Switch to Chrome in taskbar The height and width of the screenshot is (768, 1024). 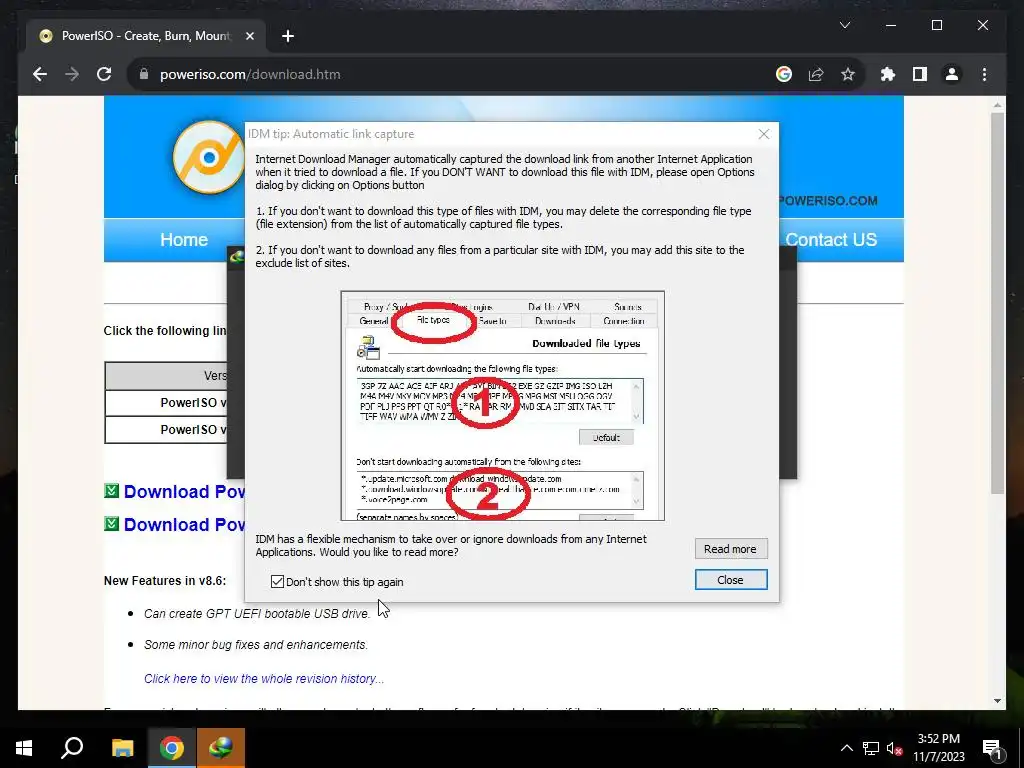coord(172,748)
